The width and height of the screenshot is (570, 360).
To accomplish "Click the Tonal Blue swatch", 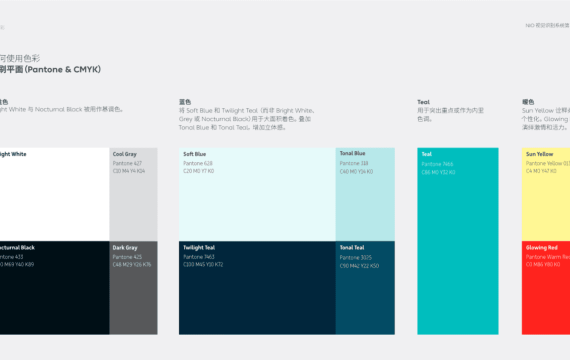I will pos(365,194).
